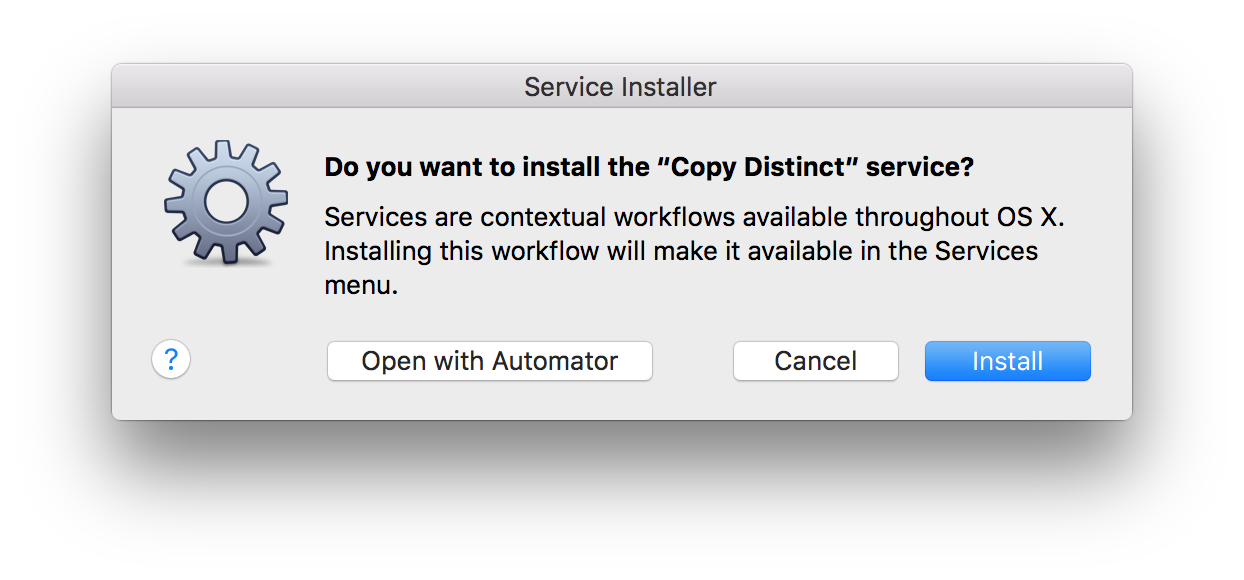Click the blue question mark help button
The image size is (1244, 580).
click(171, 359)
